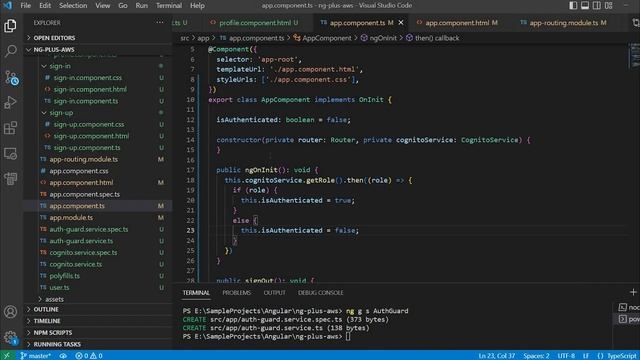Viewport: 640px width, 360px height.
Task: Open the View menu
Action: pos(102,5)
